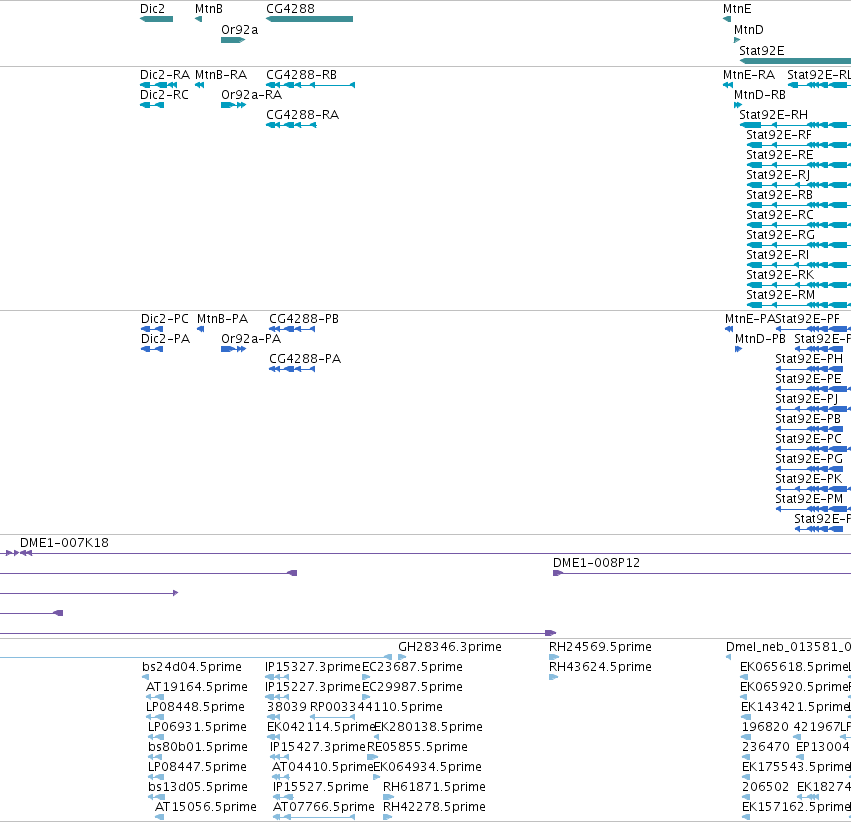Open the Dic2-RA transcript
This screenshot has height=822, width=851.
[x=158, y=85]
